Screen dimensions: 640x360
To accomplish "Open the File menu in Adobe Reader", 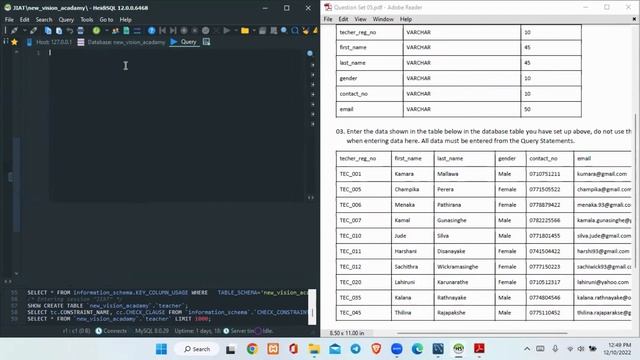I will 328,19.
